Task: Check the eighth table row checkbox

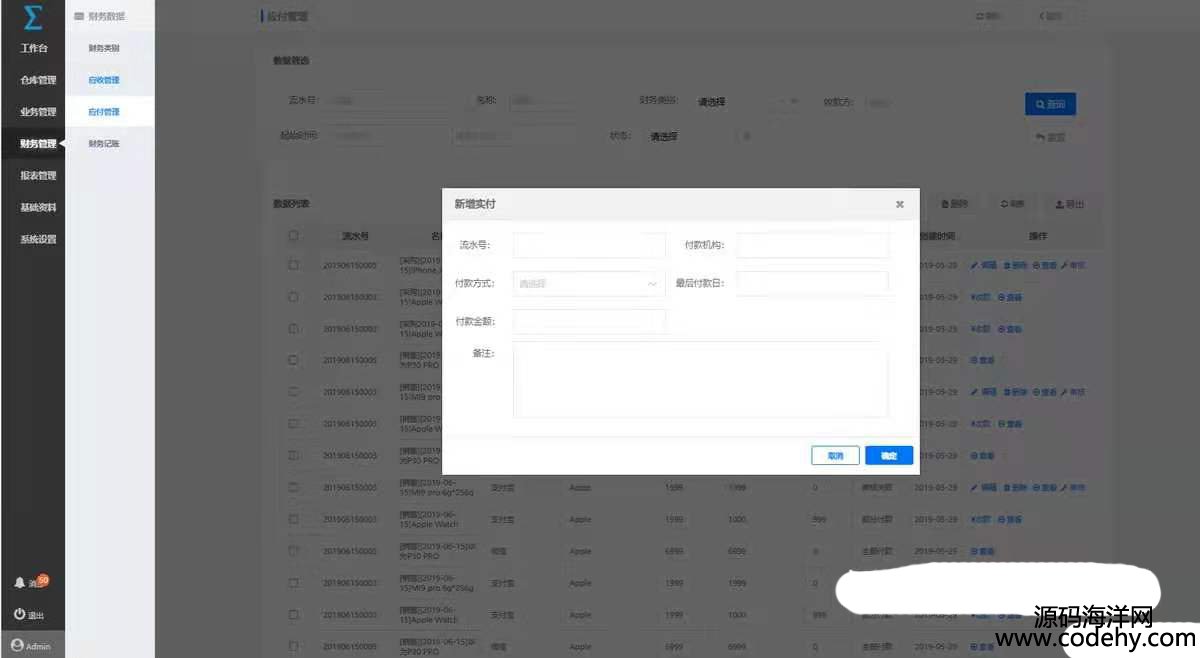Action: coord(293,487)
